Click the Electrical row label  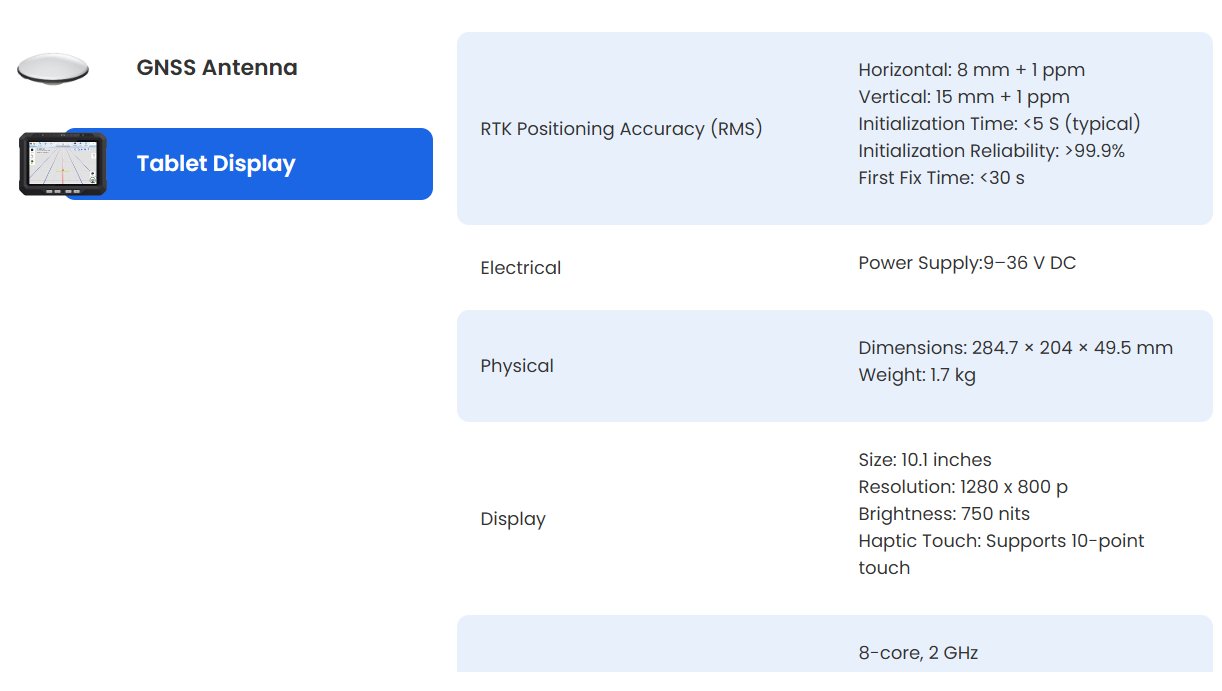[x=520, y=268]
